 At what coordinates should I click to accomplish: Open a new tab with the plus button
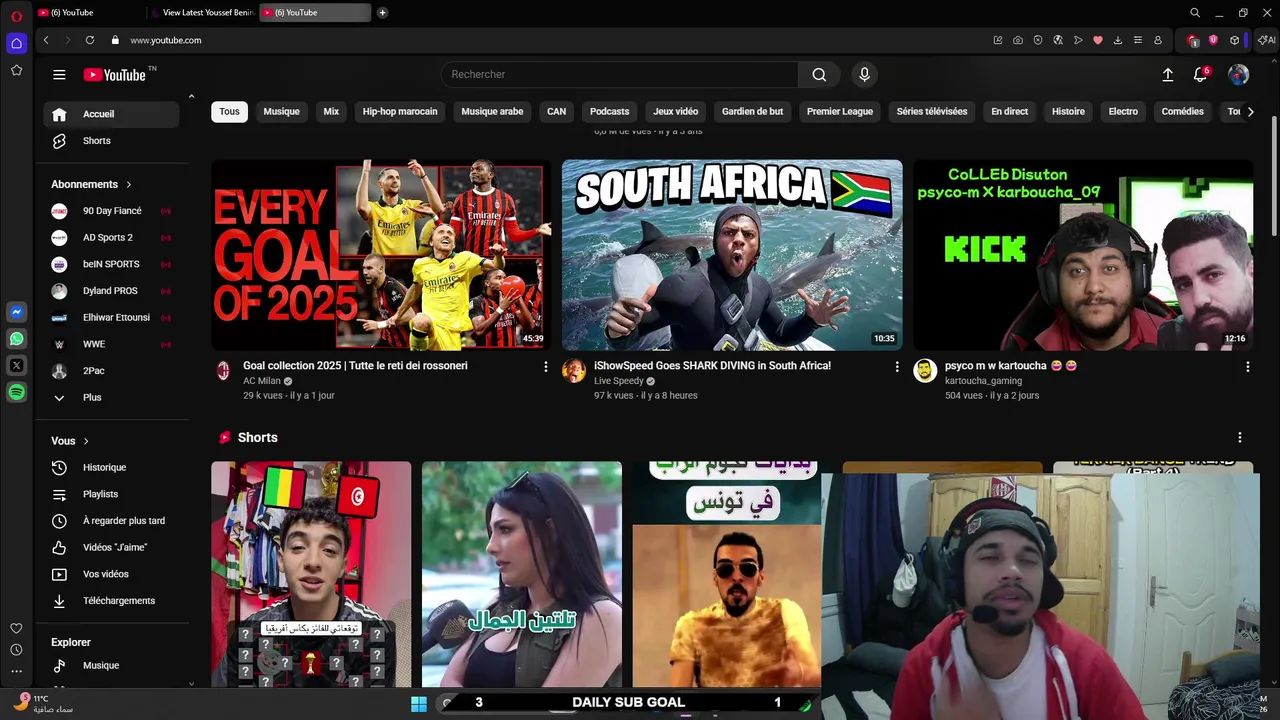point(382,13)
